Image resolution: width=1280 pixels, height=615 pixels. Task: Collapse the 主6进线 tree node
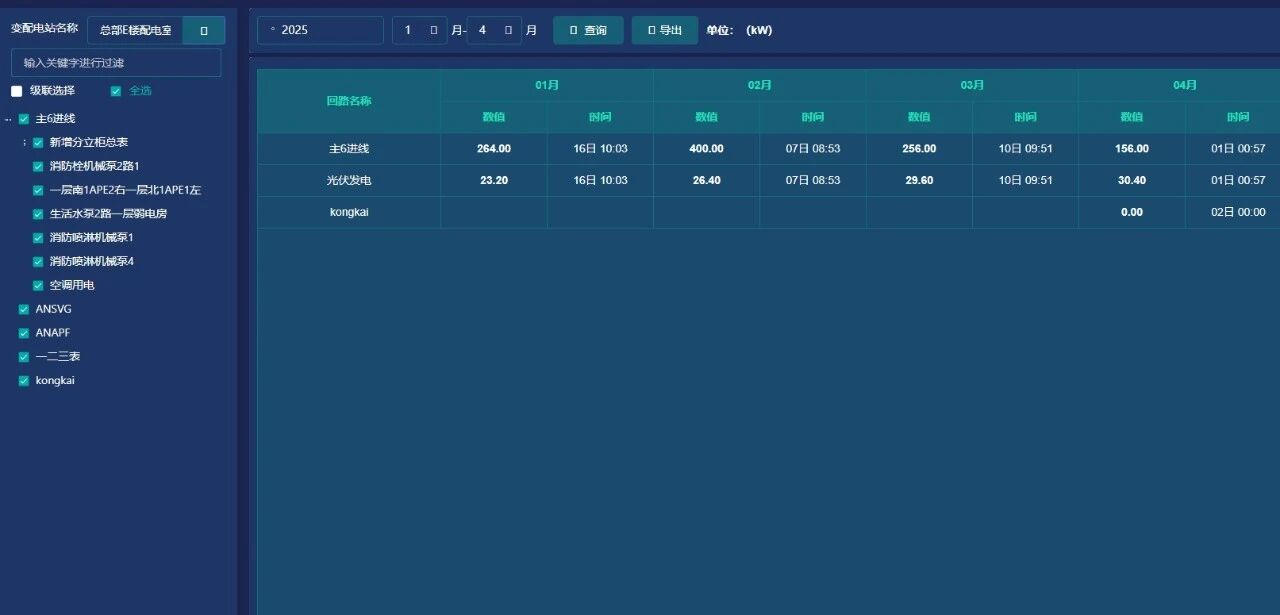coord(8,119)
